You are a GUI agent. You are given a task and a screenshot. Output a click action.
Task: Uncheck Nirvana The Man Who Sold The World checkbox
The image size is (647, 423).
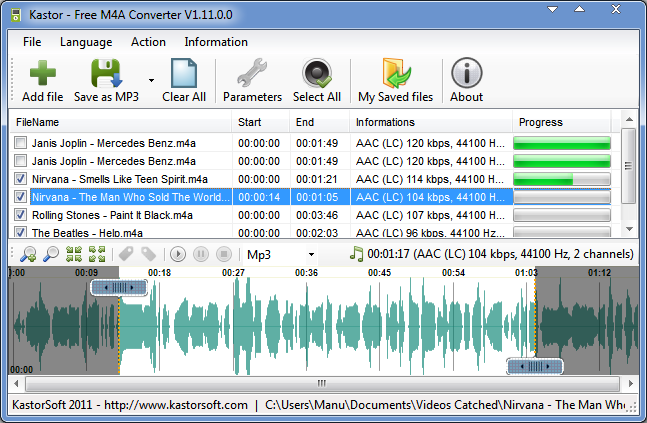click(x=20, y=196)
